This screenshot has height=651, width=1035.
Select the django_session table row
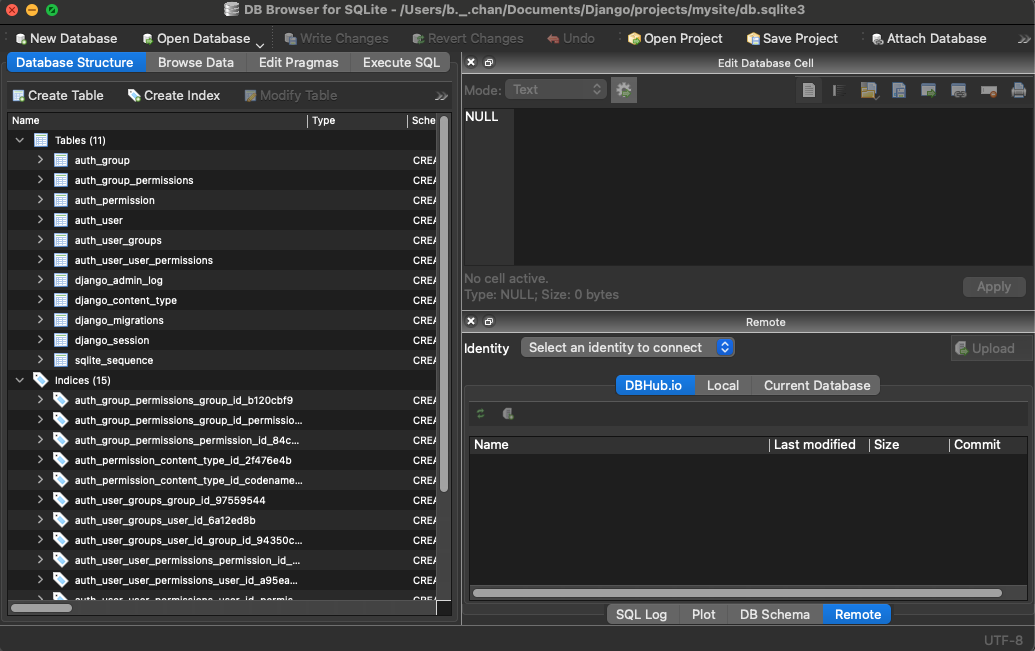[x=222, y=340]
